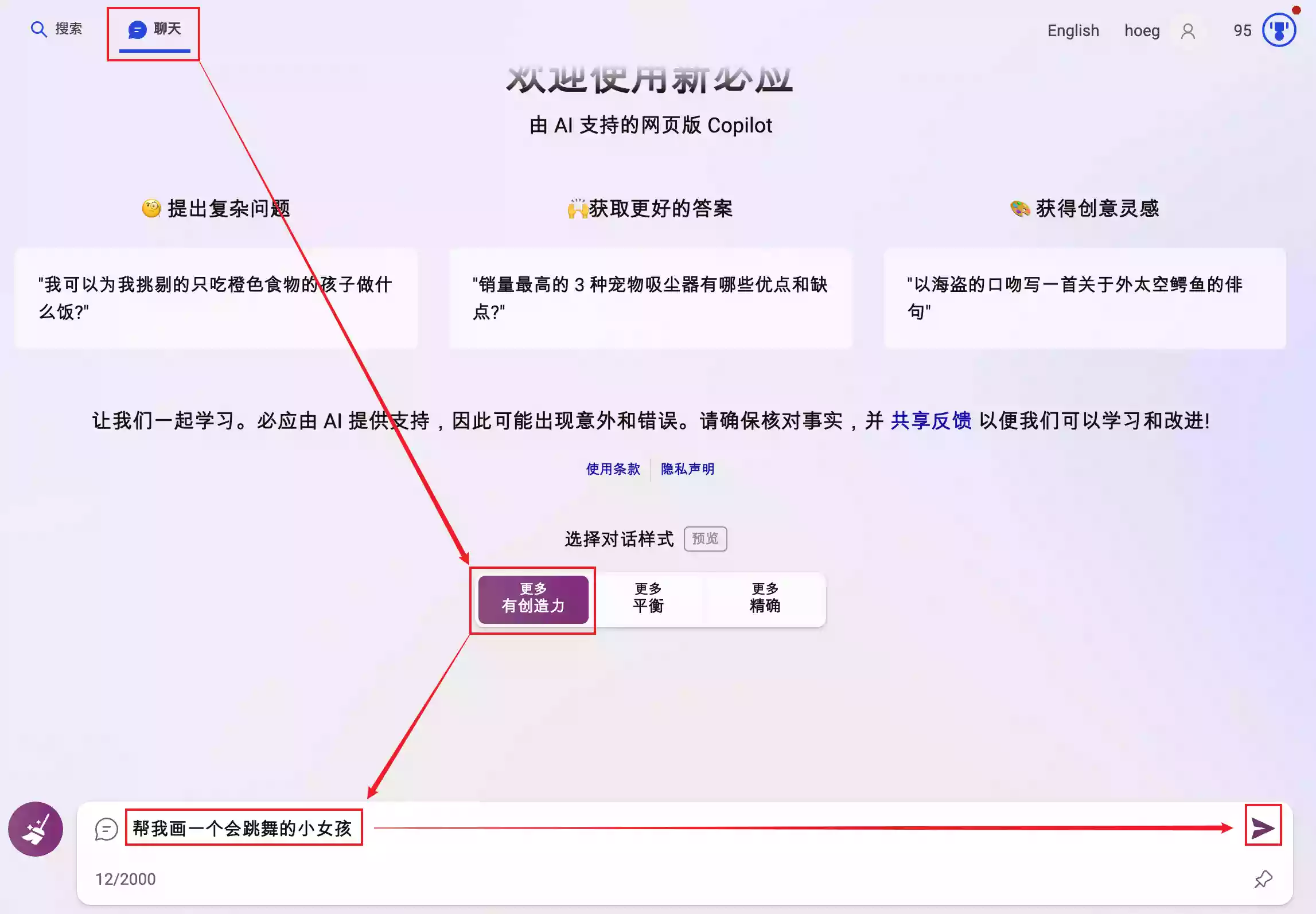This screenshot has height=914, width=1316.
Task: Click the search magnifier icon
Action: click(36, 29)
